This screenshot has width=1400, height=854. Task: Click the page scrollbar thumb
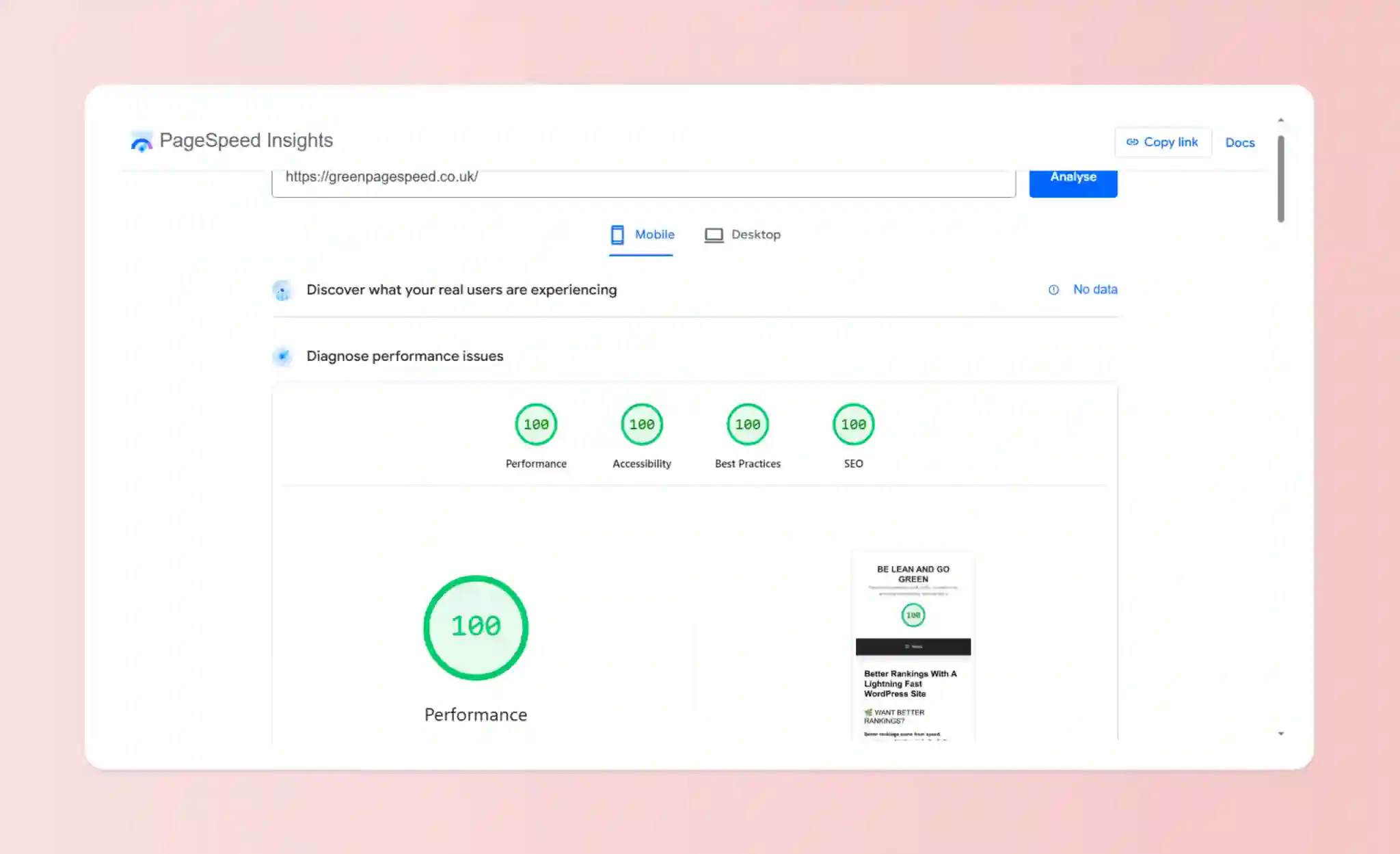click(1280, 178)
